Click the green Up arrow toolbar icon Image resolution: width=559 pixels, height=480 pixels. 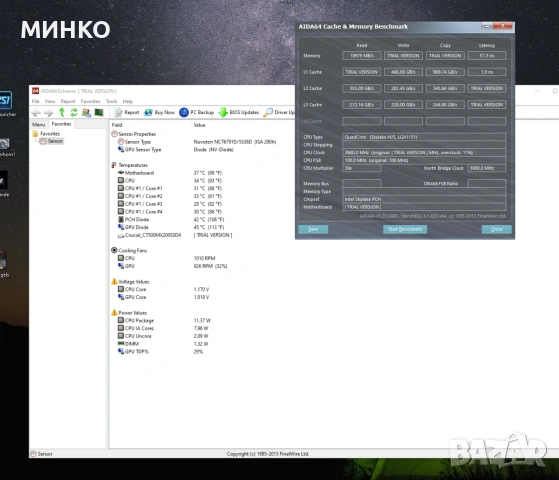pos(62,112)
